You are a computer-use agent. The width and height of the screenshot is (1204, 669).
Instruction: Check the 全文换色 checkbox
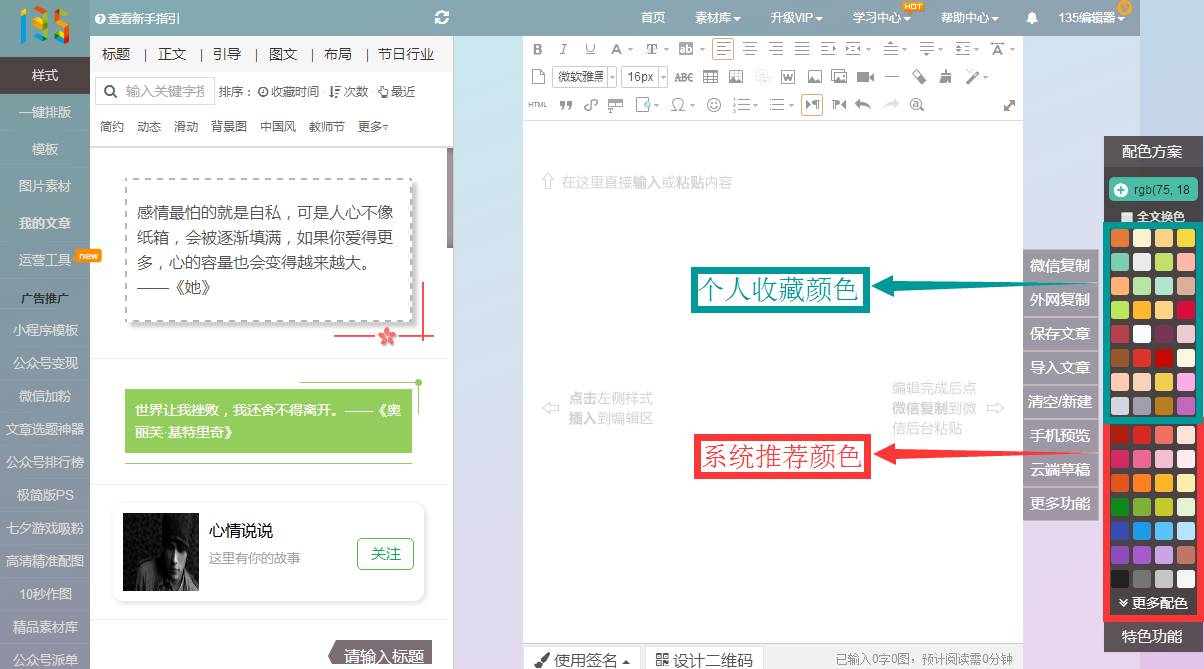tap(1127, 217)
